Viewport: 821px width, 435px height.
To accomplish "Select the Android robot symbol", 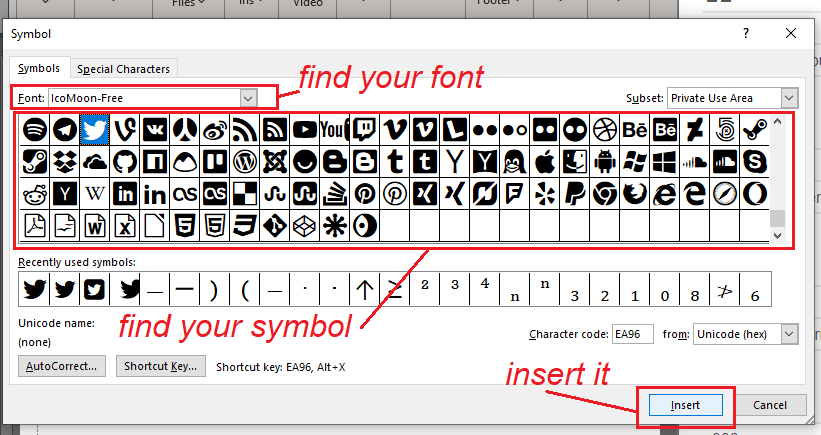I will (605, 162).
